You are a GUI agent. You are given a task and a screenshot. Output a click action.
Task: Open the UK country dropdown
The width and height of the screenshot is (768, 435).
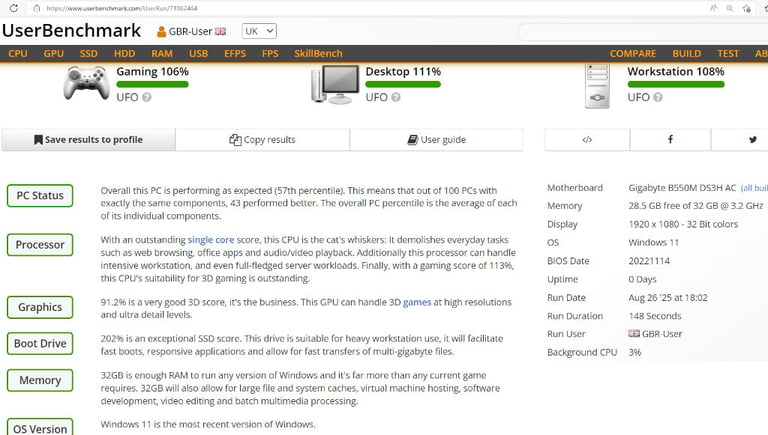259,31
